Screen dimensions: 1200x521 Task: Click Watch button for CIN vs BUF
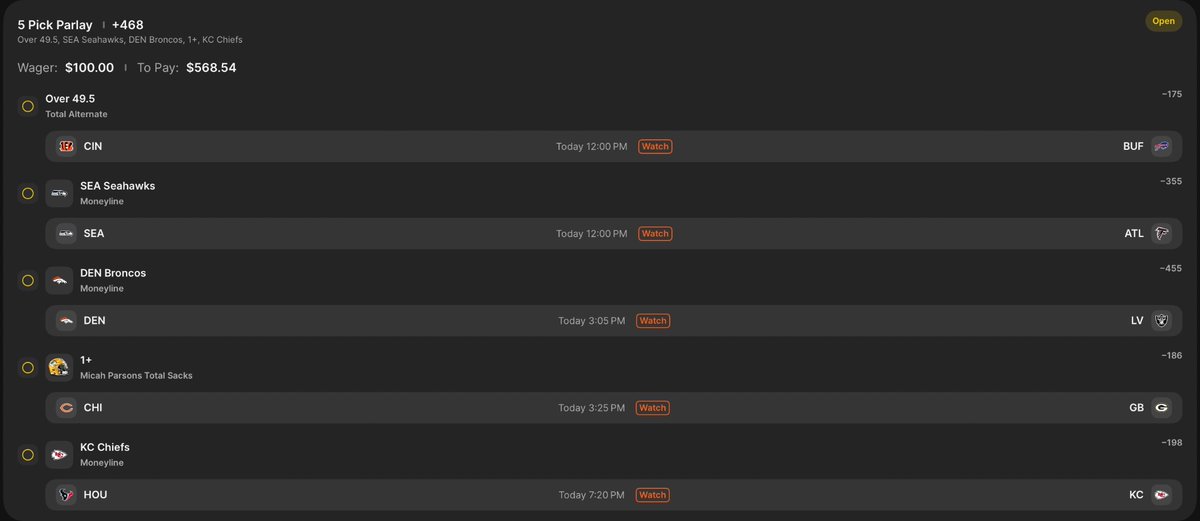[x=655, y=146]
